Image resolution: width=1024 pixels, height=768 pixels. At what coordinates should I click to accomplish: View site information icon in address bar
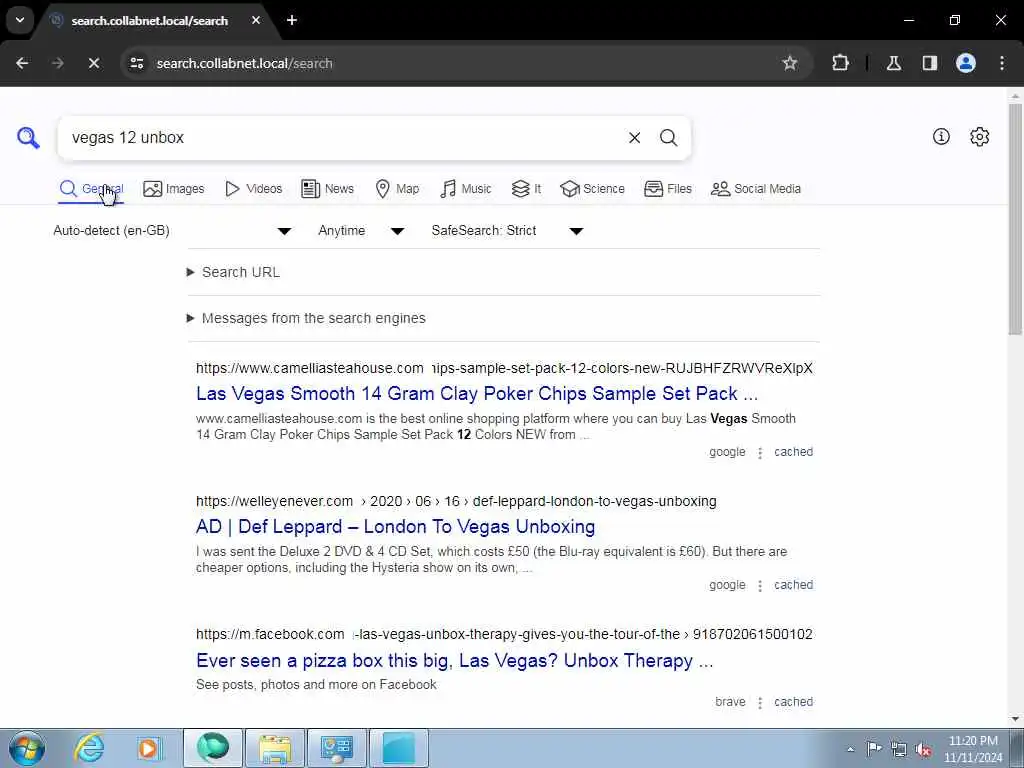(x=136, y=63)
